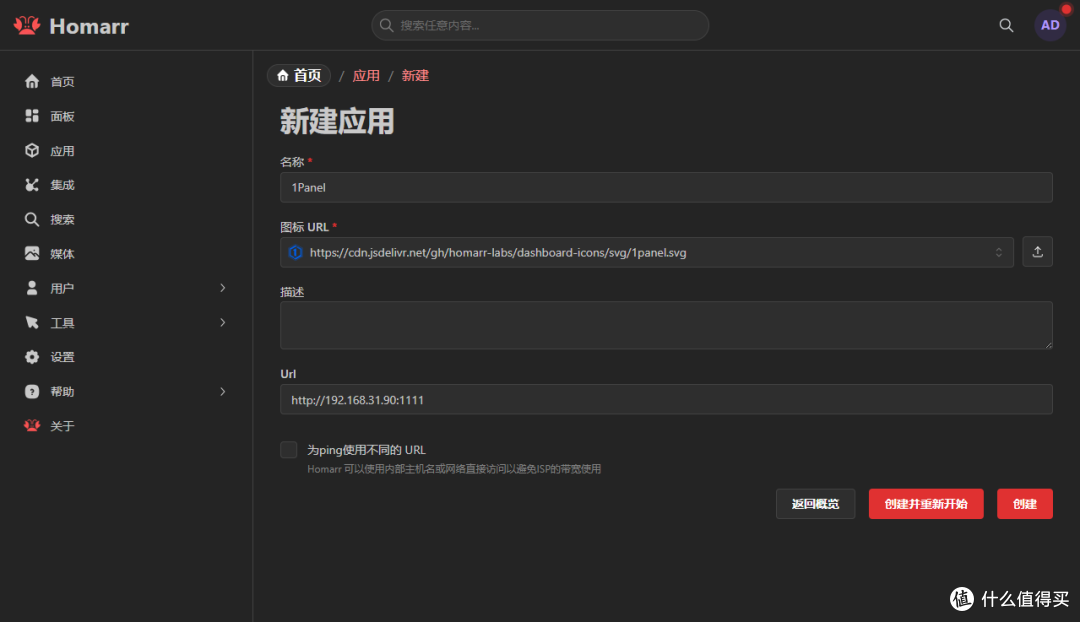Click the search magnifier in top right
The height and width of the screenshot is (622, 1080).
[x=1006, y=25]
